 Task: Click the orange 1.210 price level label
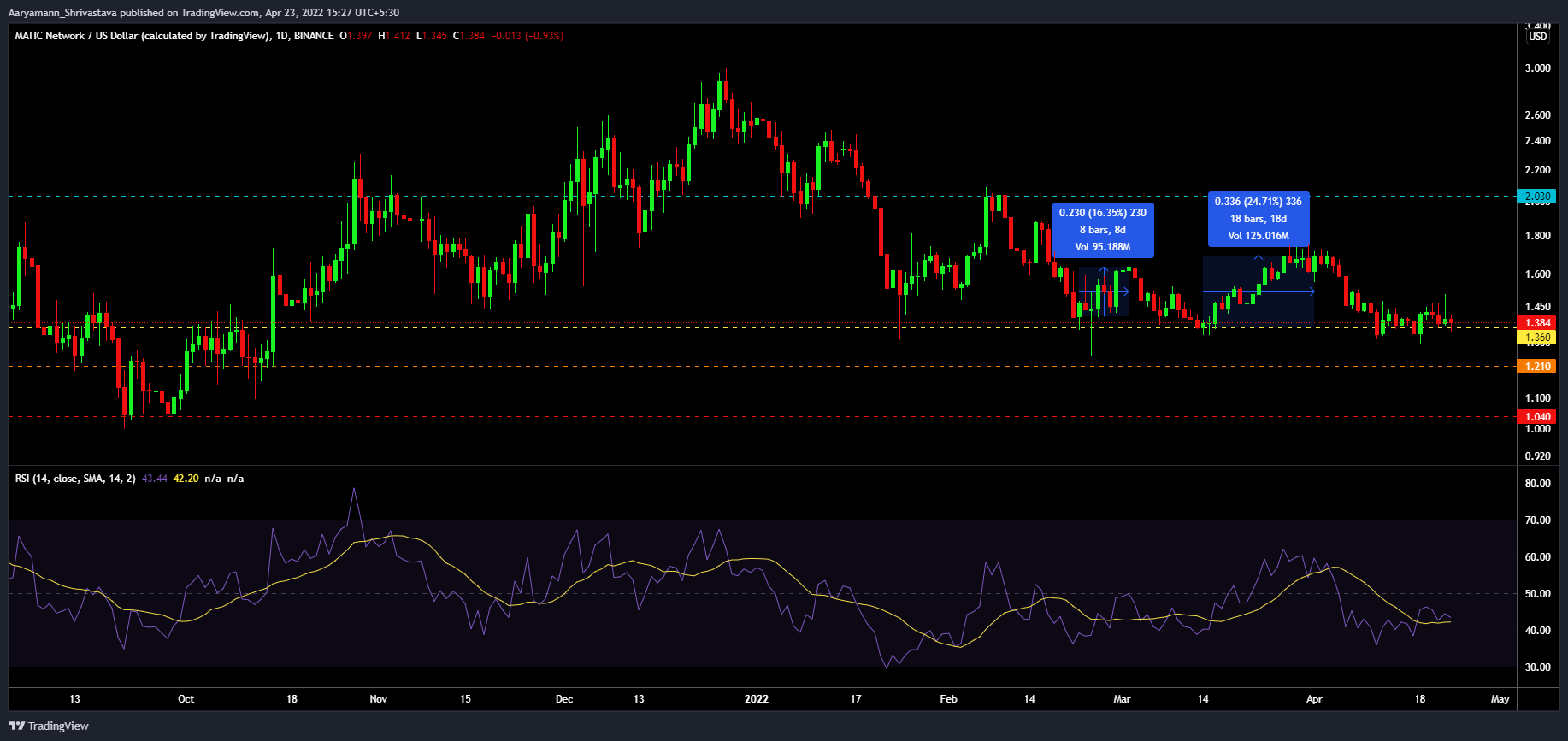1537,367
